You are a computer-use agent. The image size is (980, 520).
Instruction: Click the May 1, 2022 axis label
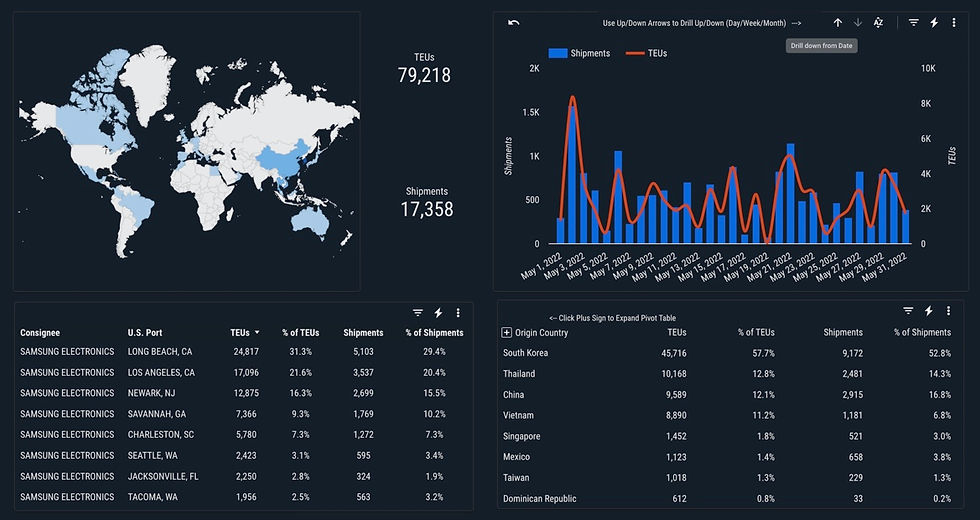pyautogui.click(x=541, y=266)
